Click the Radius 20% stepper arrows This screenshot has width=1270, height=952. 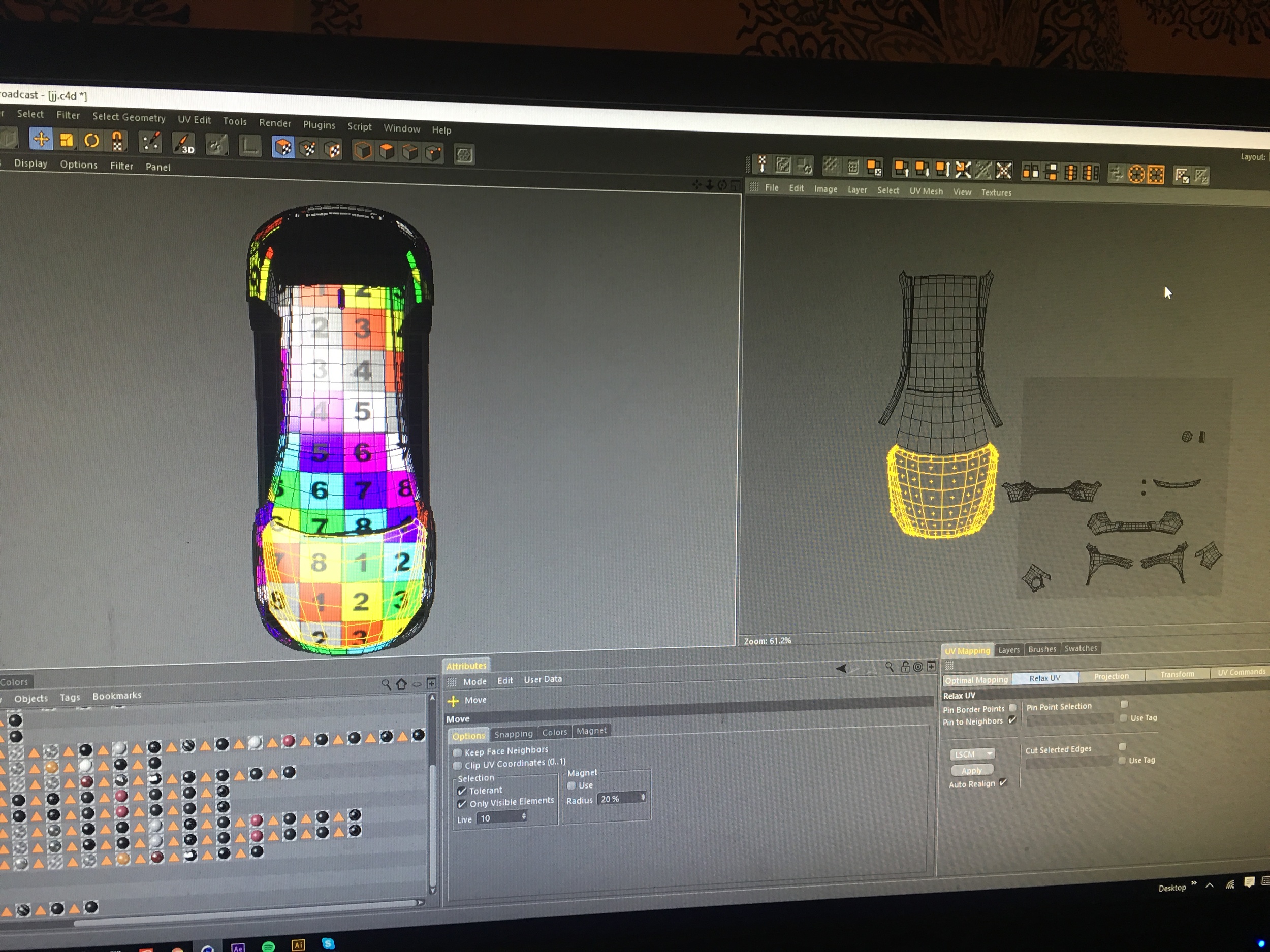tap(643, 798)
